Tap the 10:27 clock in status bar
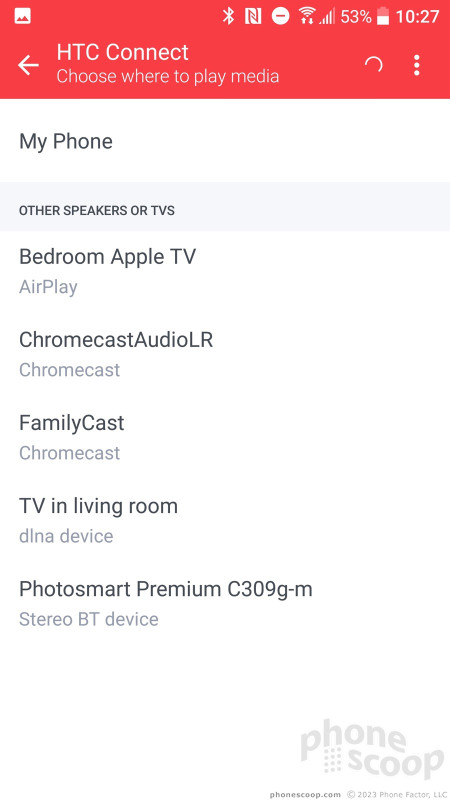Viewport: 450px width, 800px height. (417, 17)
